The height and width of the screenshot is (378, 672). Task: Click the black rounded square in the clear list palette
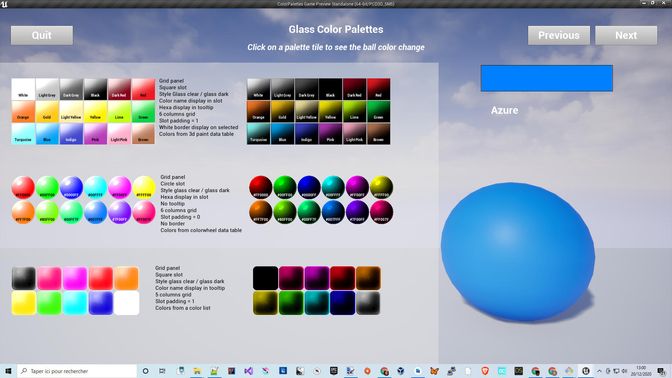[x=24, y=278]
